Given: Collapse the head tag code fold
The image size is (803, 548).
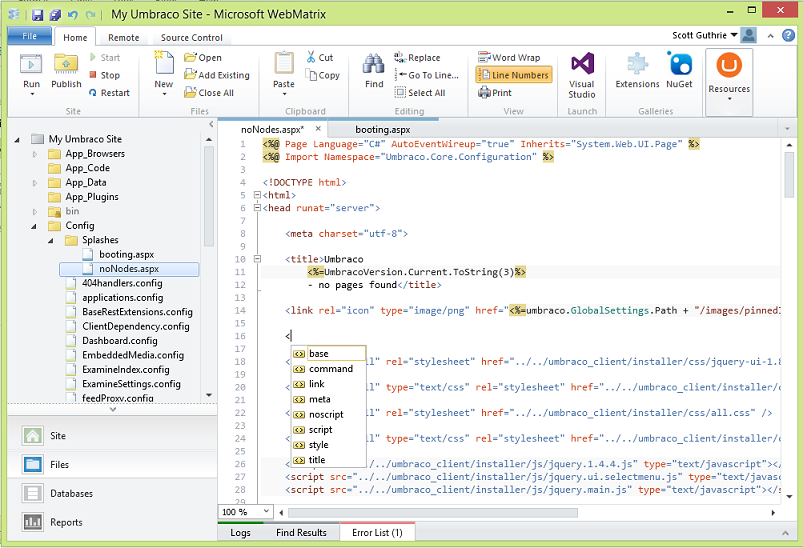Looking at the screenshot, I should [258, 208].
